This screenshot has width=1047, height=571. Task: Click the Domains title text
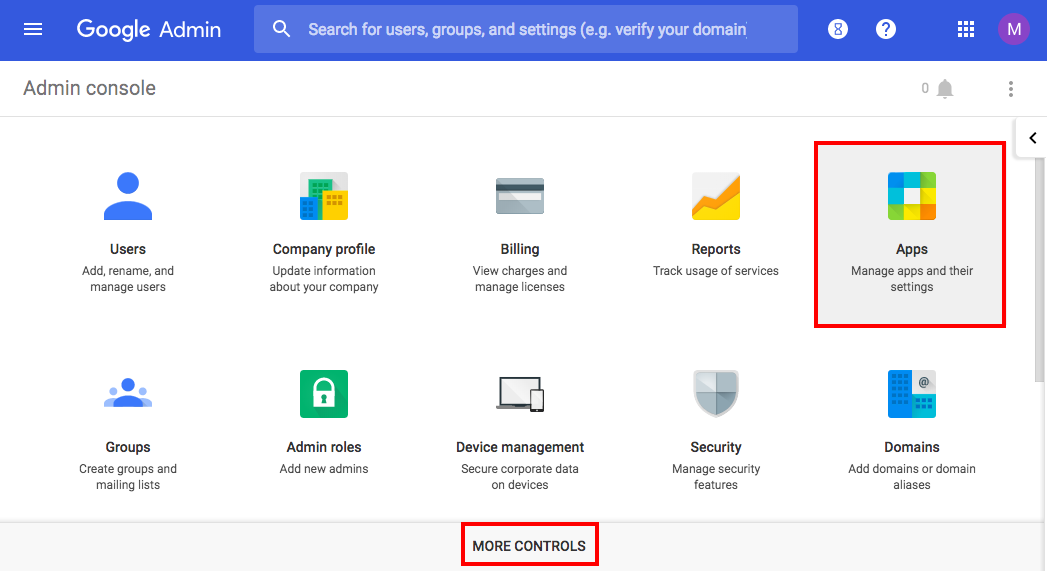point(911,447)
